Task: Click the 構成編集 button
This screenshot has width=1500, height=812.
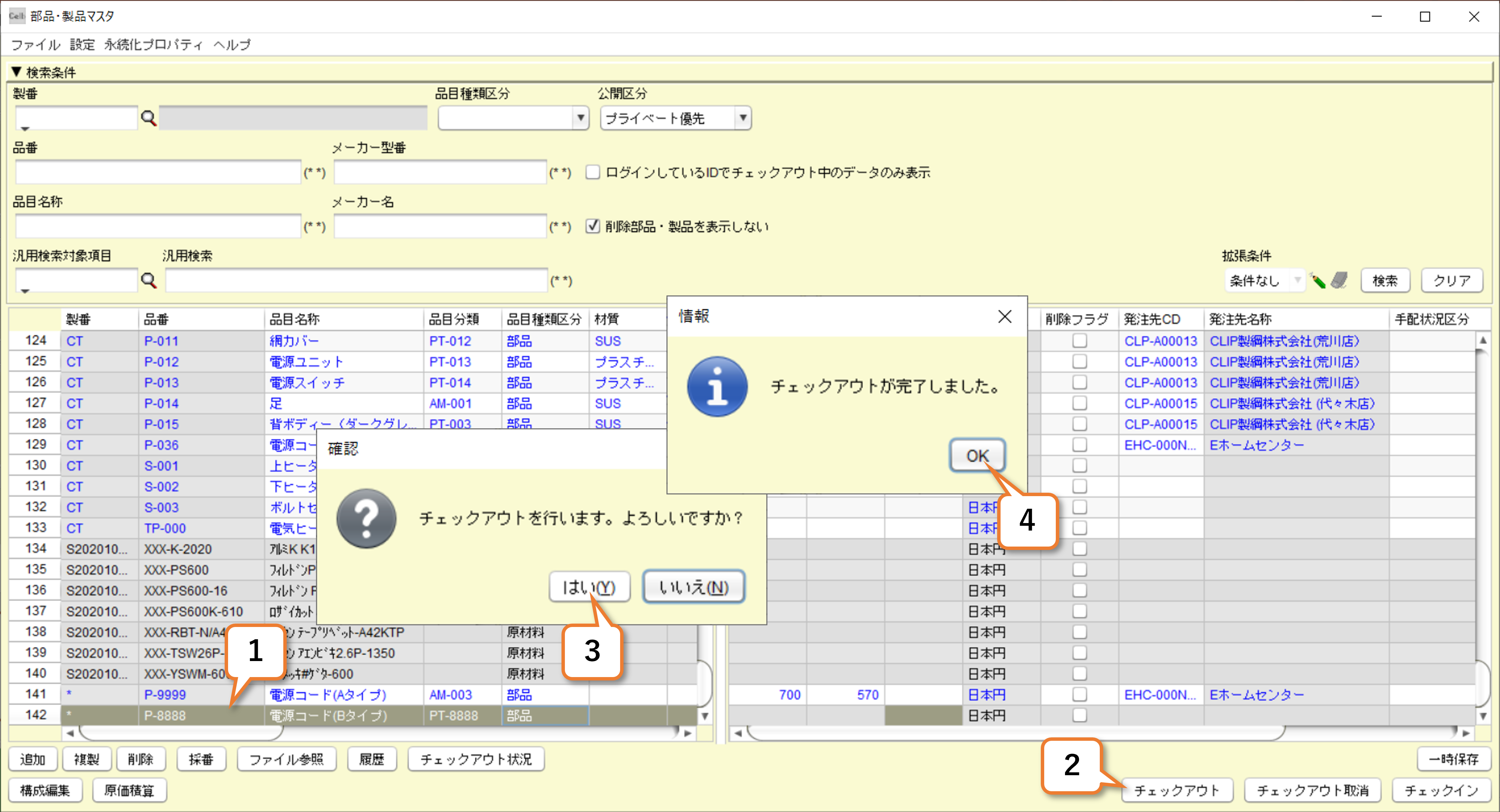Action: coord(45,790)
